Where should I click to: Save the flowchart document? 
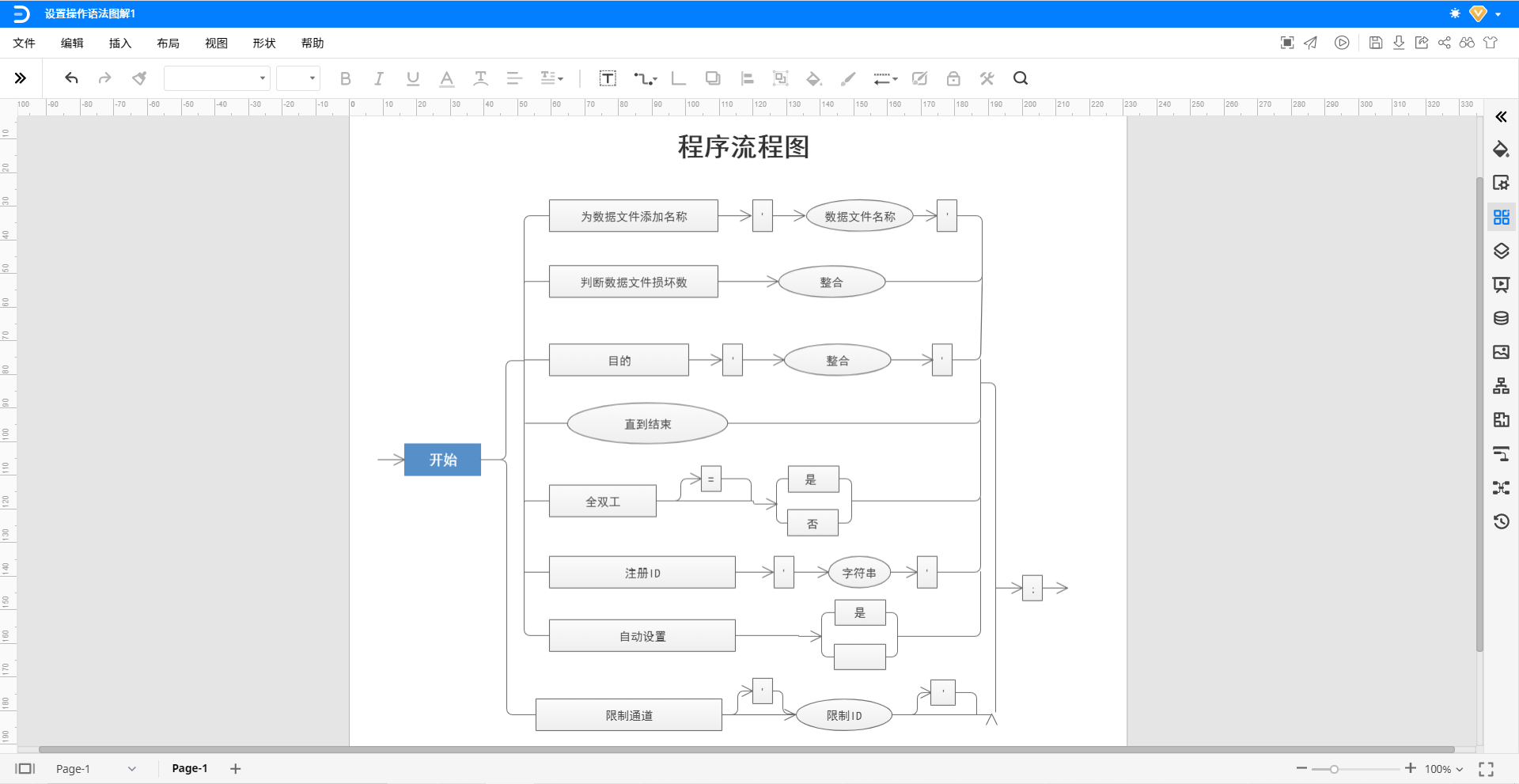coord(1375,43)
